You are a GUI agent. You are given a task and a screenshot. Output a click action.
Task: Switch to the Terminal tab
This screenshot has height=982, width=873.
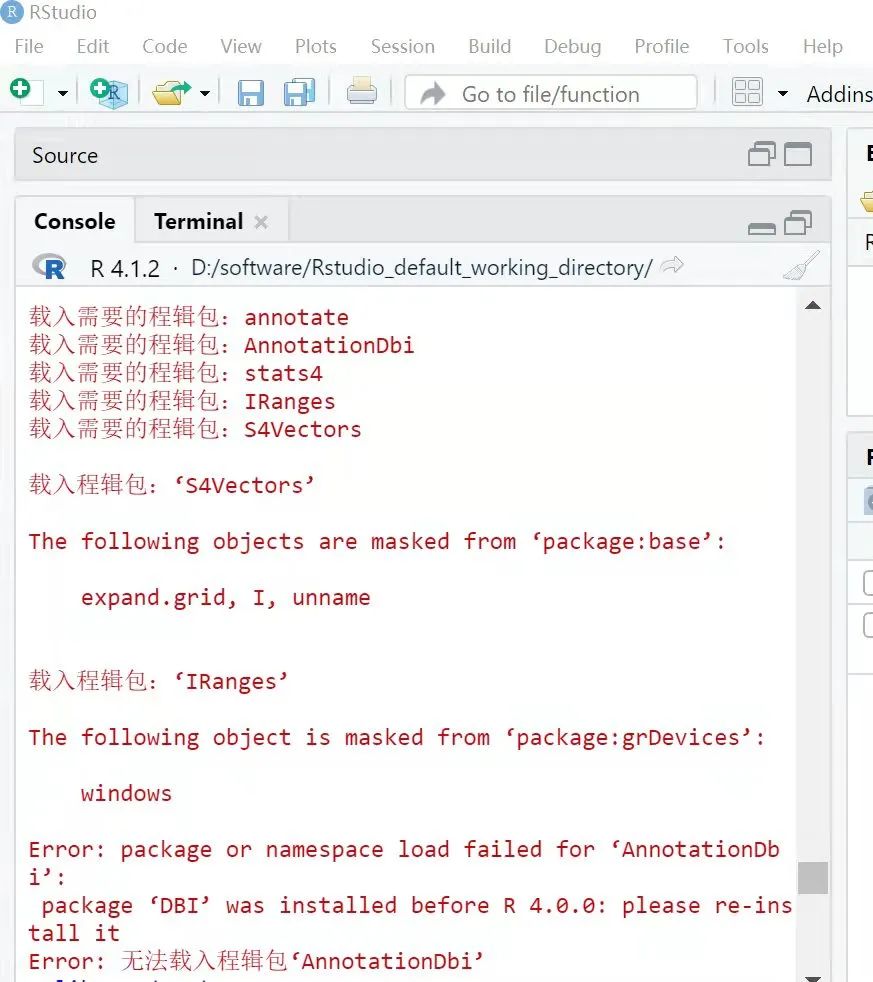coord(199,221)
